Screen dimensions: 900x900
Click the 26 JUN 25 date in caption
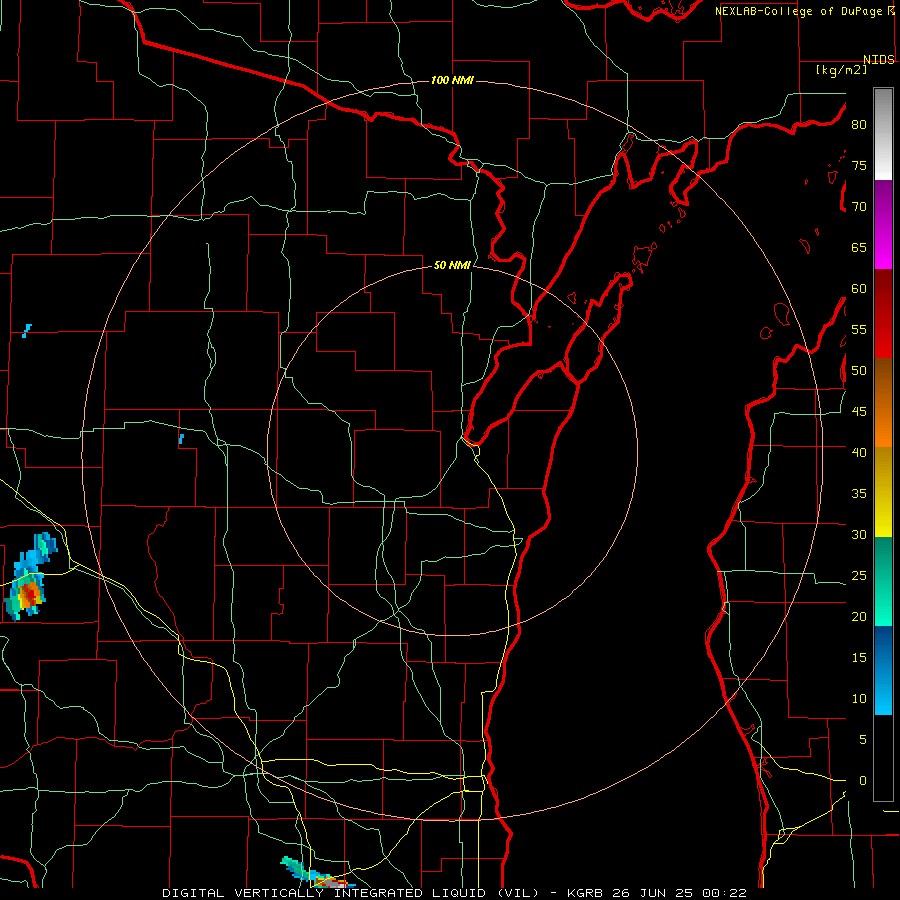click(x=652, y=893)
